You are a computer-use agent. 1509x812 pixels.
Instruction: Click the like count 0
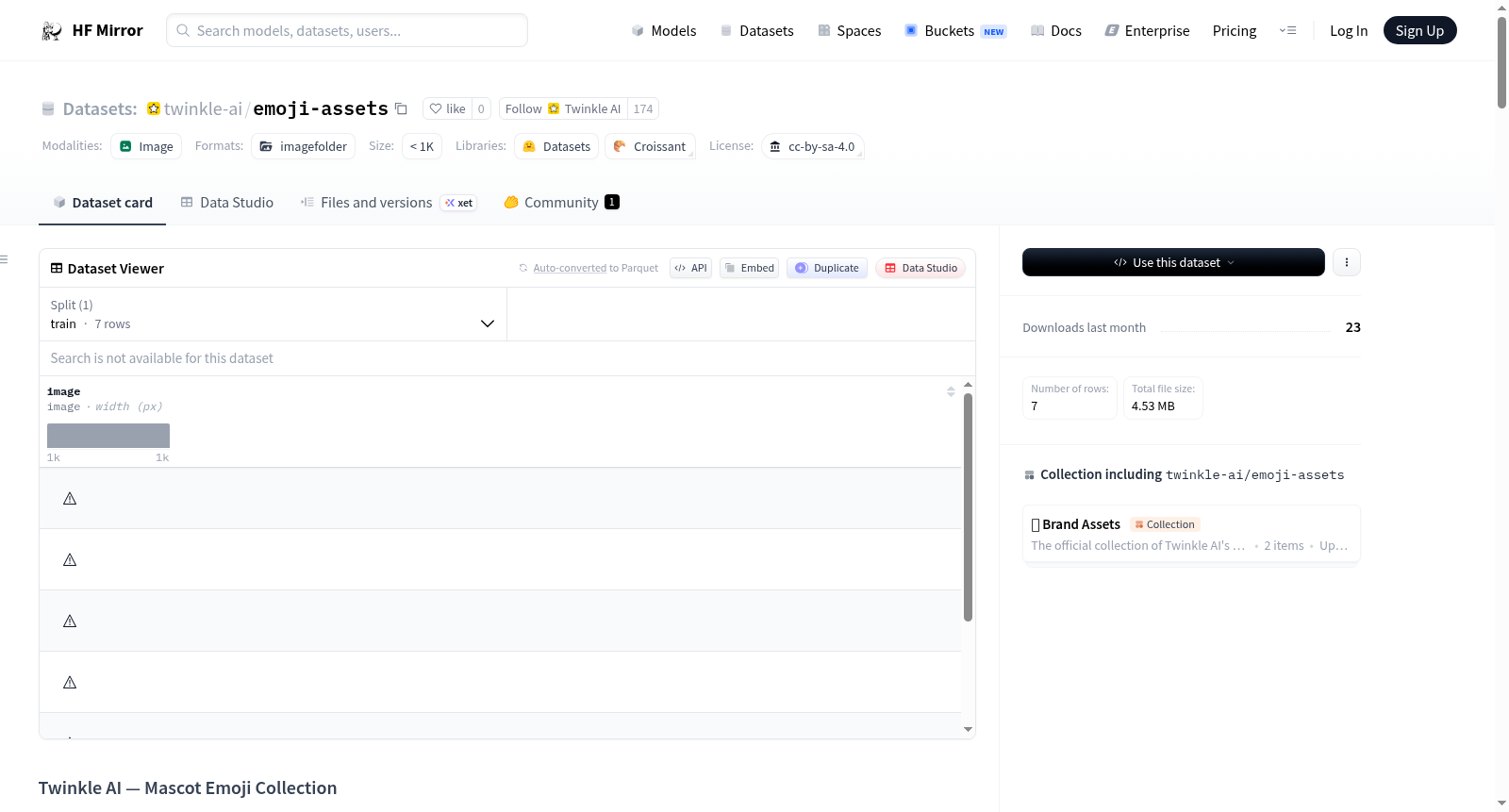click(x=481, y=108)
